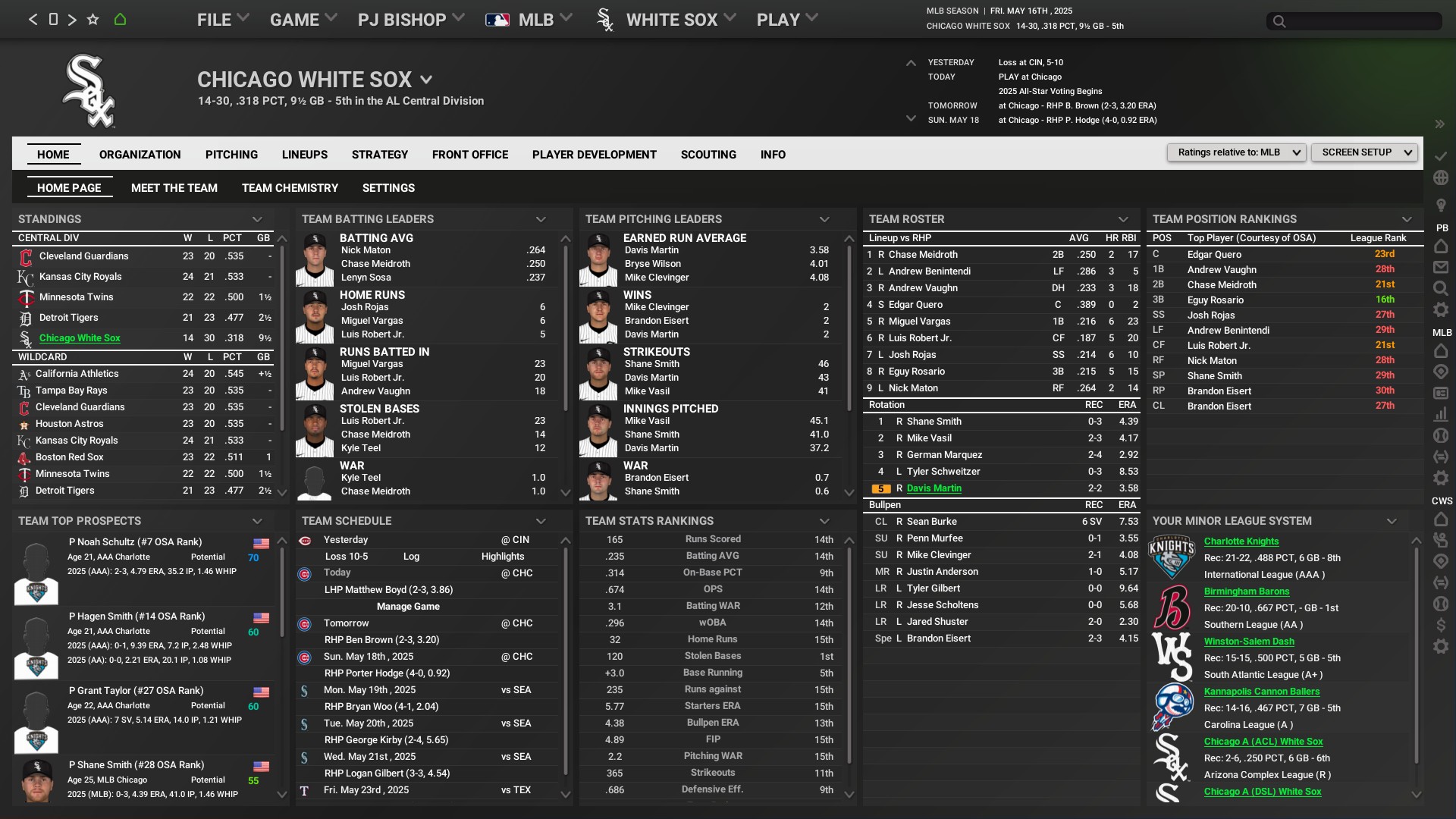Screen dimensions: 1456x819
Task: Open the TEAM CHEMISTRY subtab
Action: pos(290,188)
